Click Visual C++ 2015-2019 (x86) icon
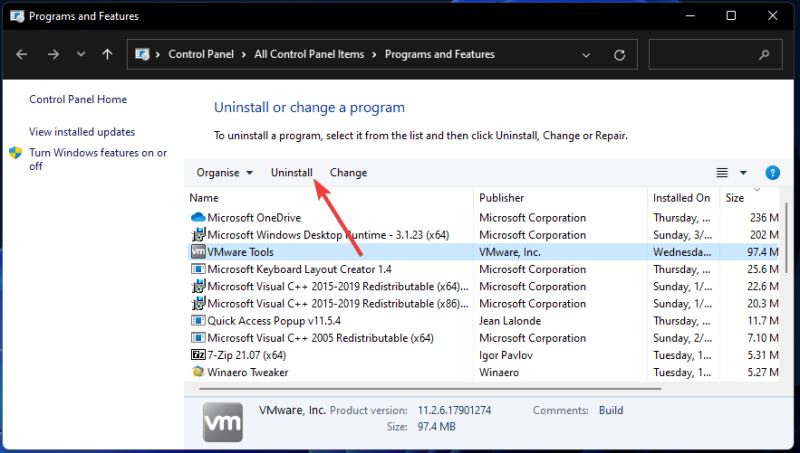 (198, 304)
